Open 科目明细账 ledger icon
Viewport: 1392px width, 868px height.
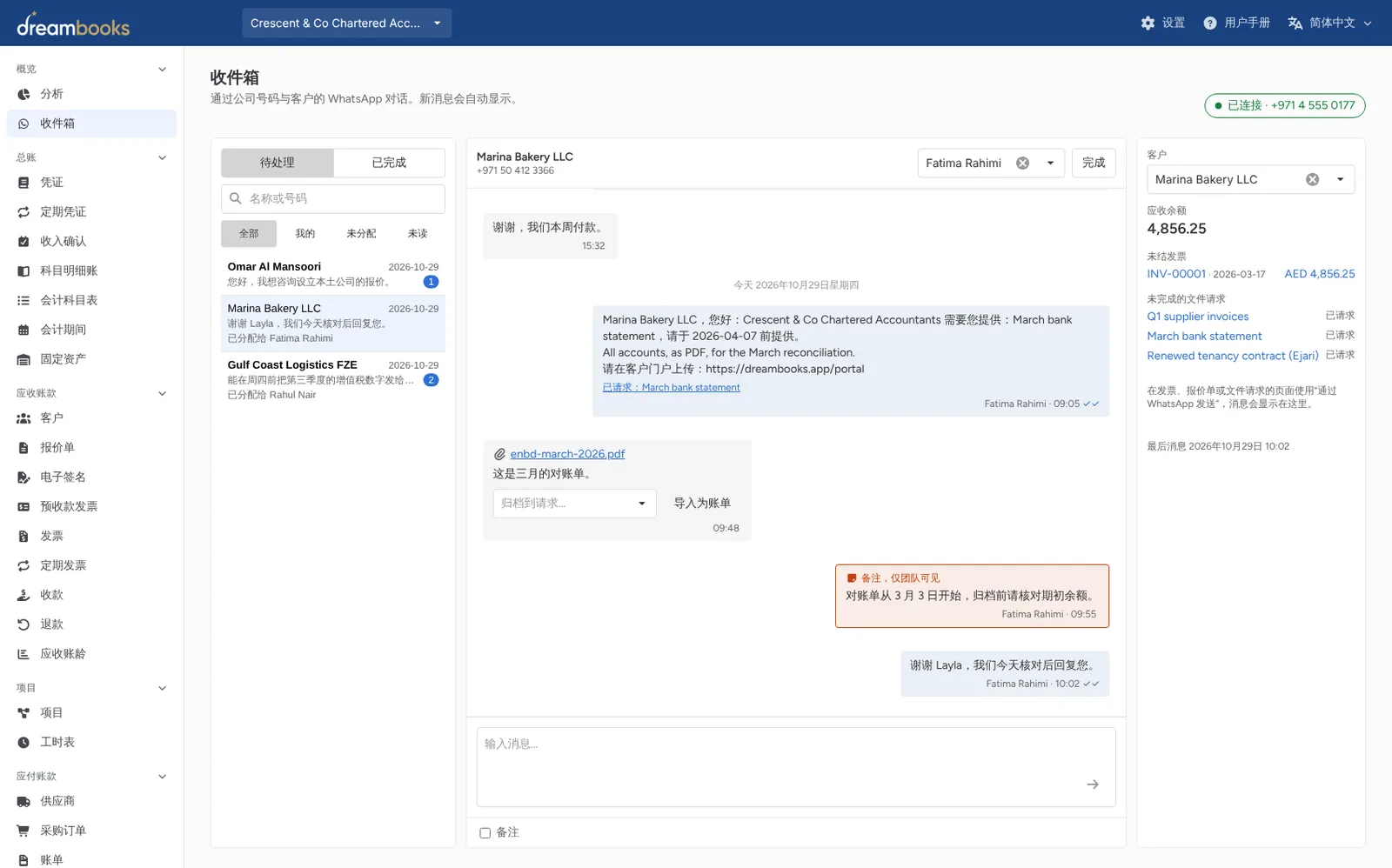tap(23, 271)
